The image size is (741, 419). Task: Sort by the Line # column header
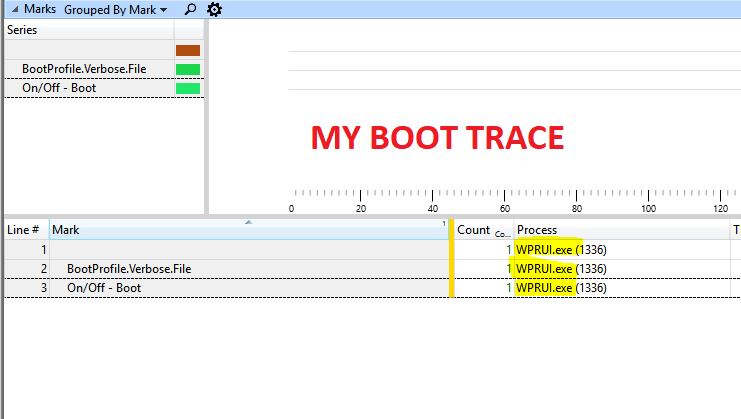click(25, 230)
